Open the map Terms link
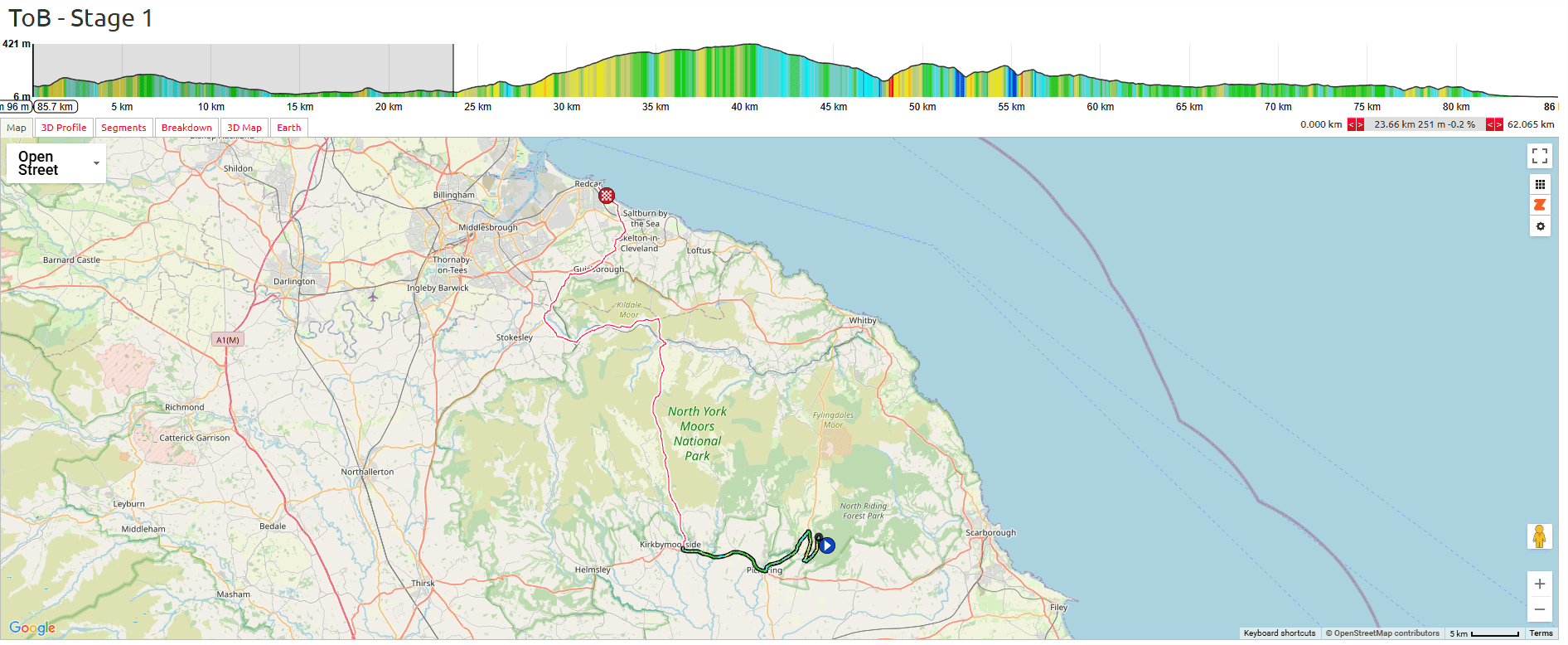 click(x=1541, y=633)
